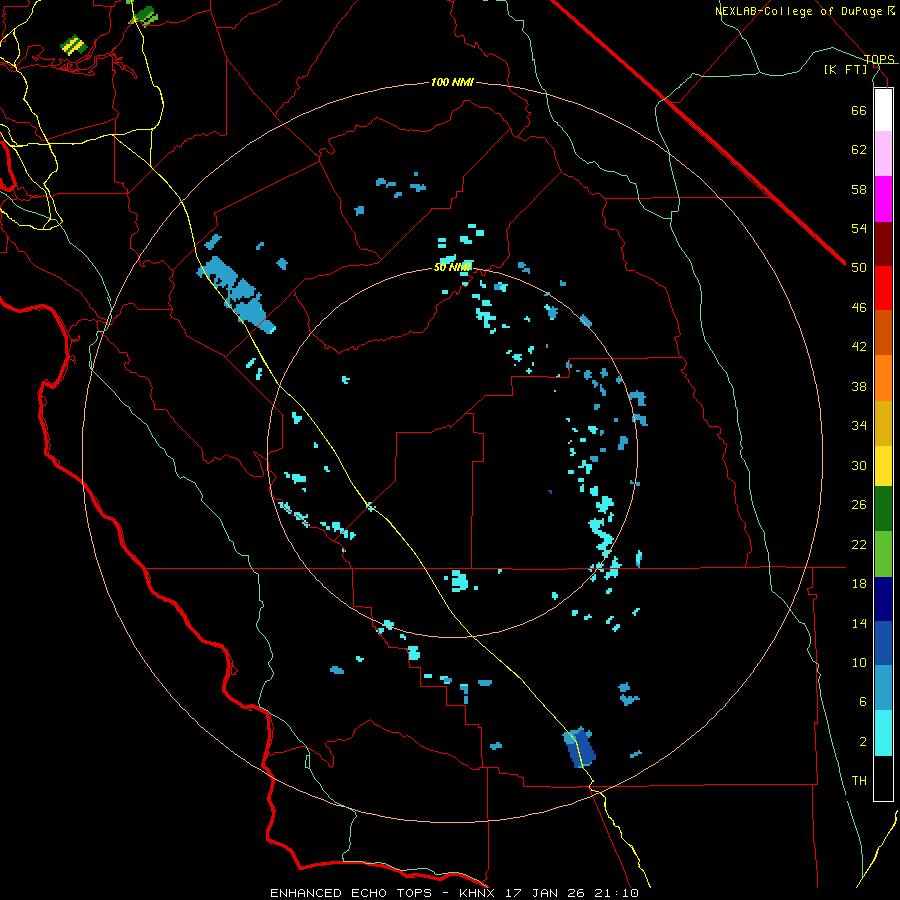Pick the cyan legend swatch
900x900 pixels.
pos(883,733)
